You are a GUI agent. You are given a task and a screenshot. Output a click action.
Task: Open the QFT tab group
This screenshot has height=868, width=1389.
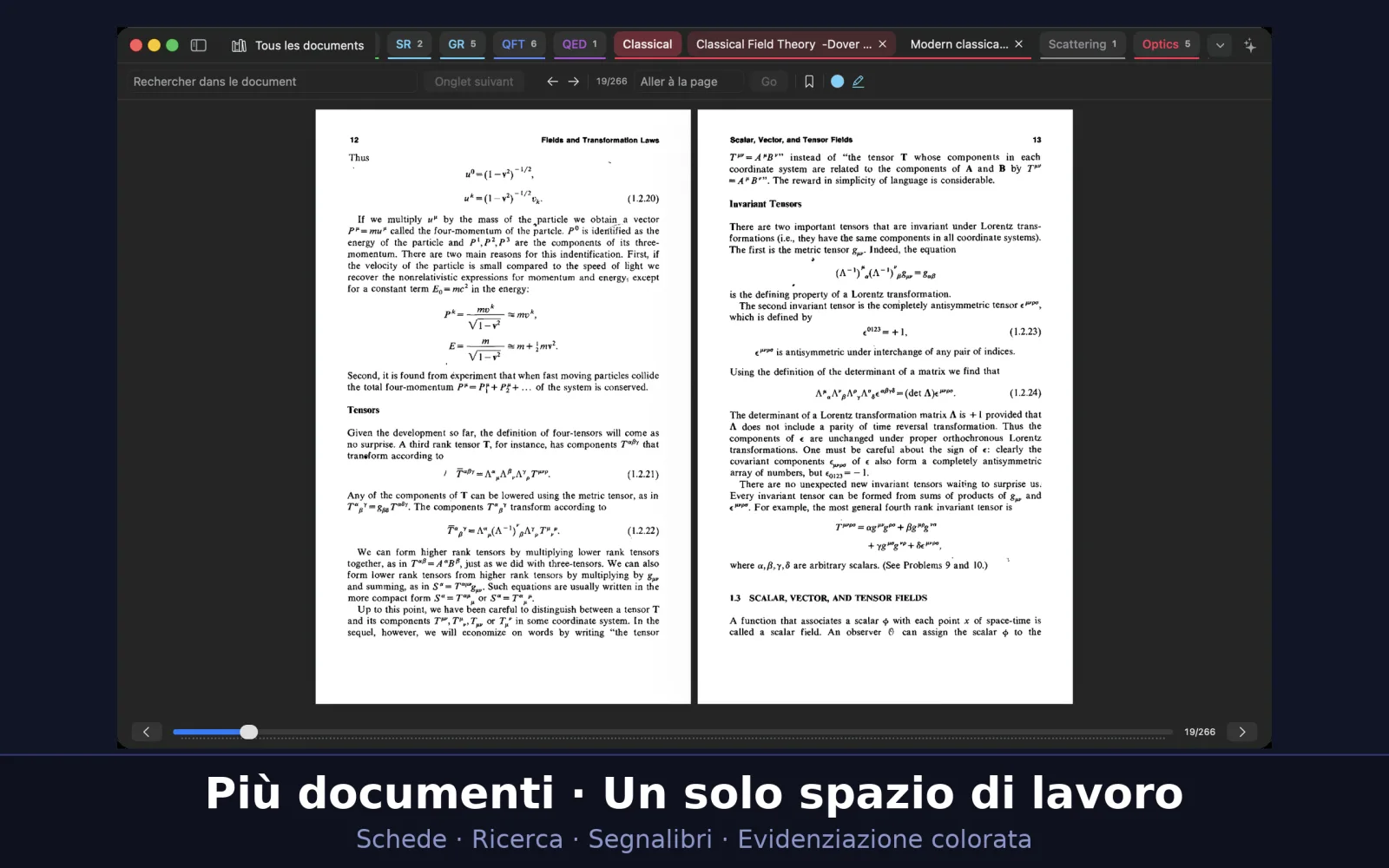click(x=519, y=44)
